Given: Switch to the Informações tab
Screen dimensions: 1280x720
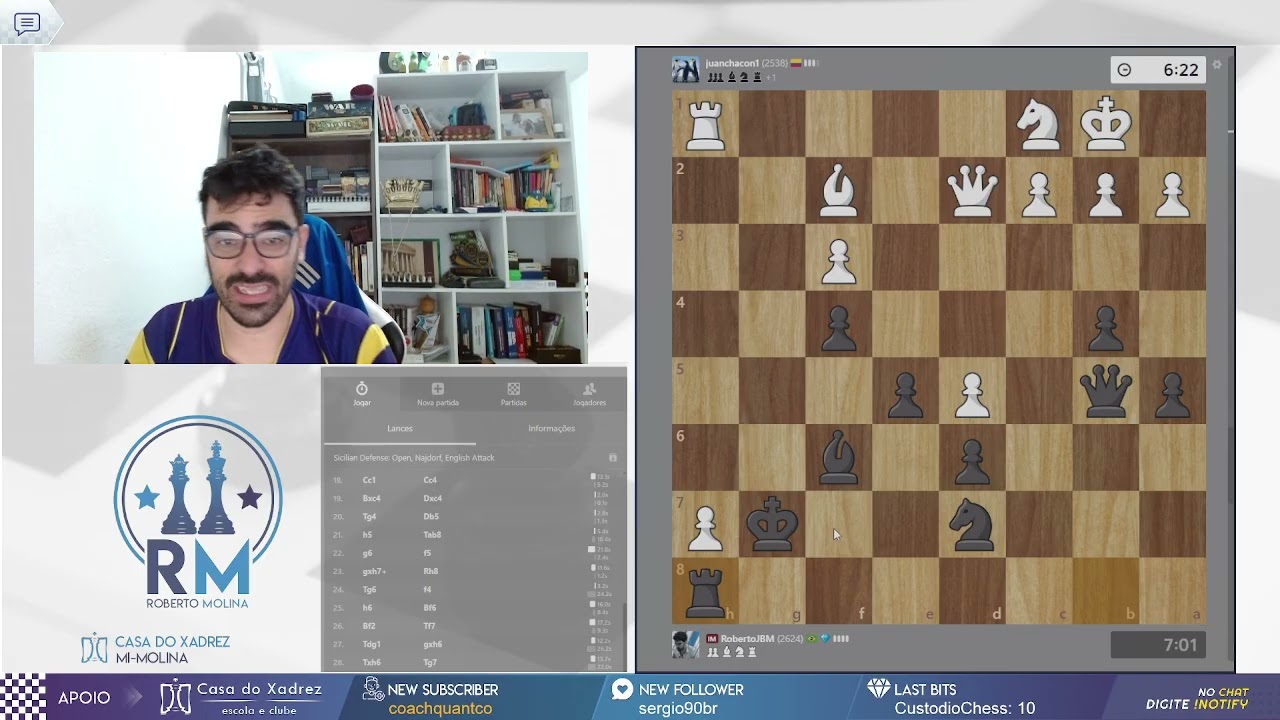Looking at the screenshot, I should (551, 428).
